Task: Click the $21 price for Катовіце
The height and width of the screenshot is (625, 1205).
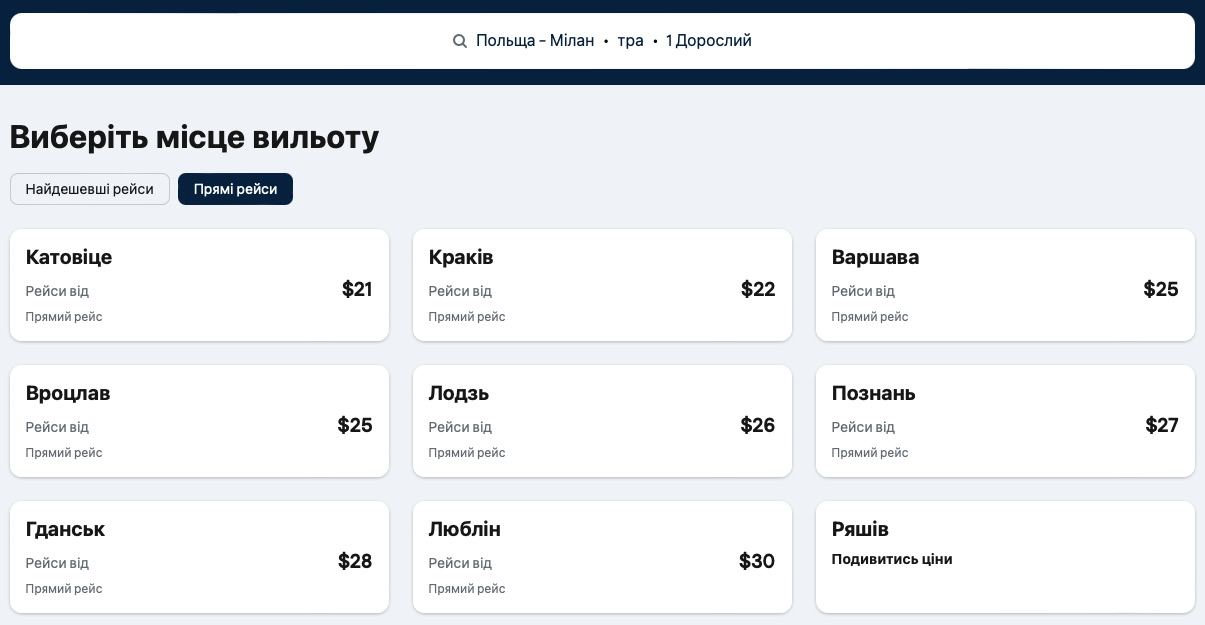Action: (357, 289)
